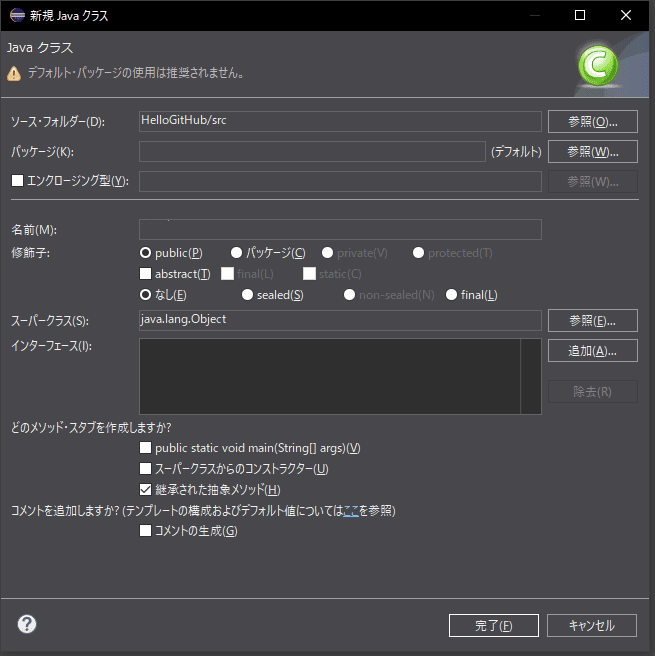Select the sealed modifier radio button
The image size is (655, 656).
[x=248, y=295]
